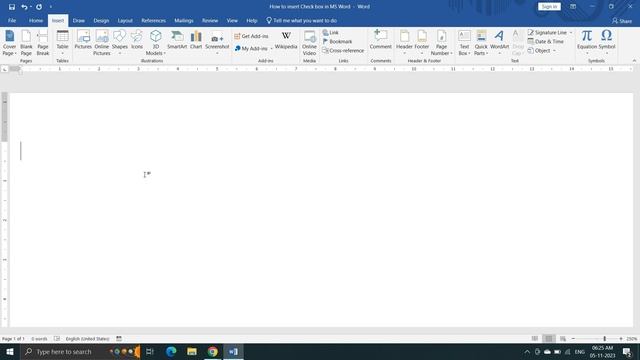Zoom in with the plus button
Image resolution: width=640 pixels, height=360 pixels.
pos(621,339)
